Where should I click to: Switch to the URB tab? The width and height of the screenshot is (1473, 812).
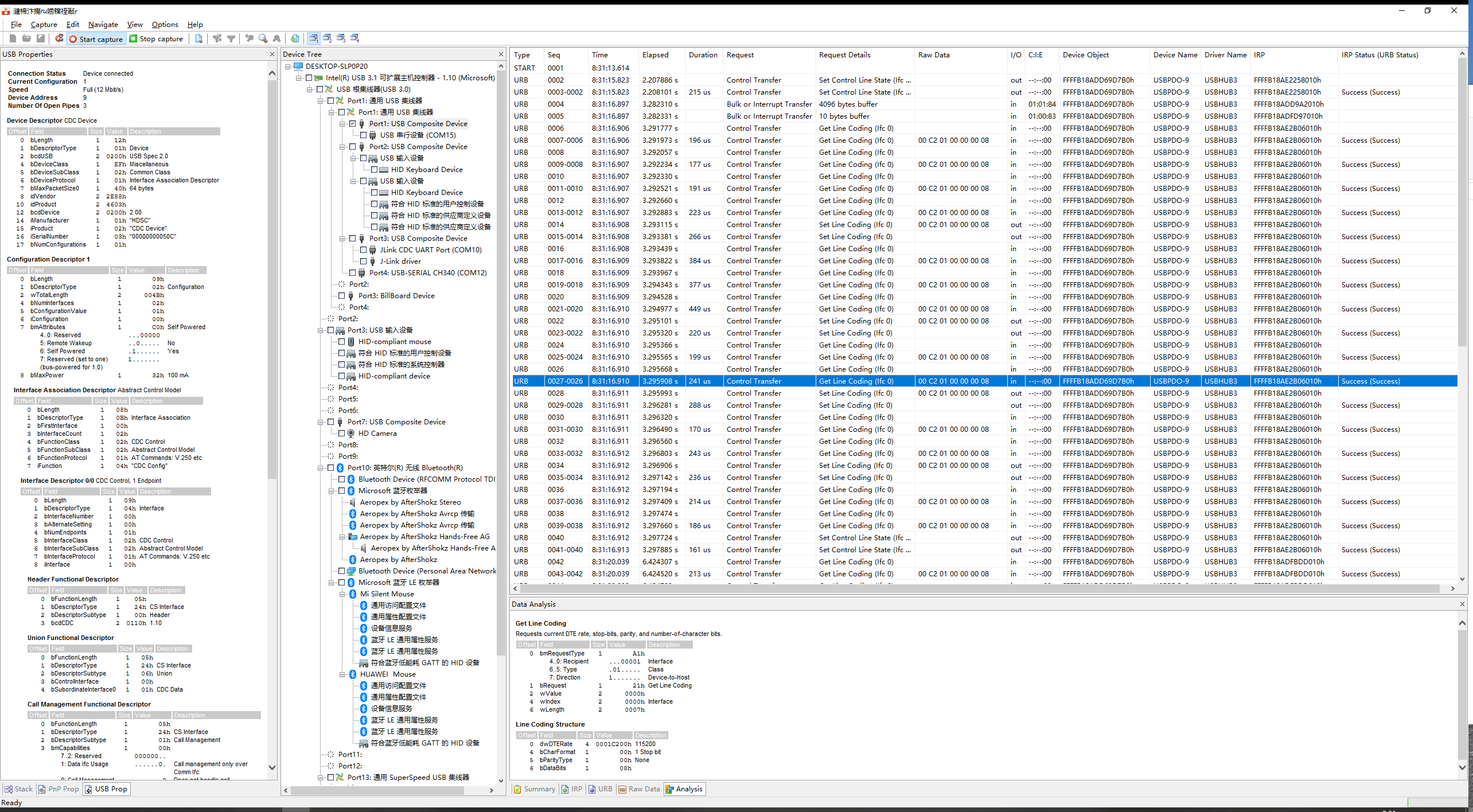tap(600, 788)
